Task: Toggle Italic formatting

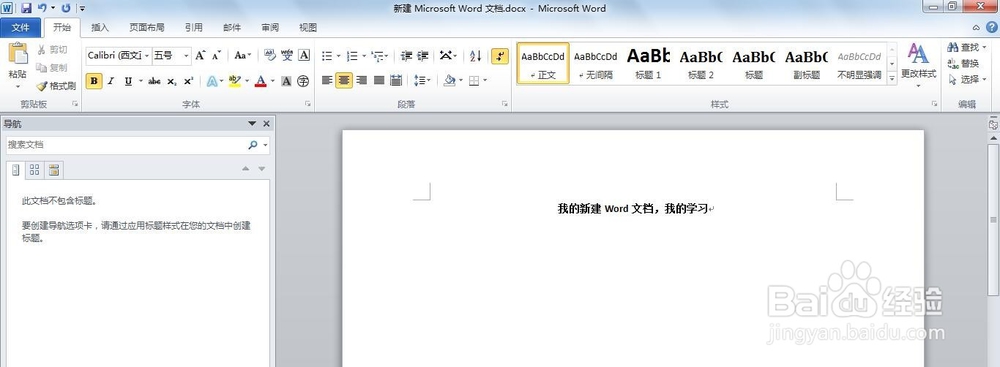Action: (x=111, y=81)
